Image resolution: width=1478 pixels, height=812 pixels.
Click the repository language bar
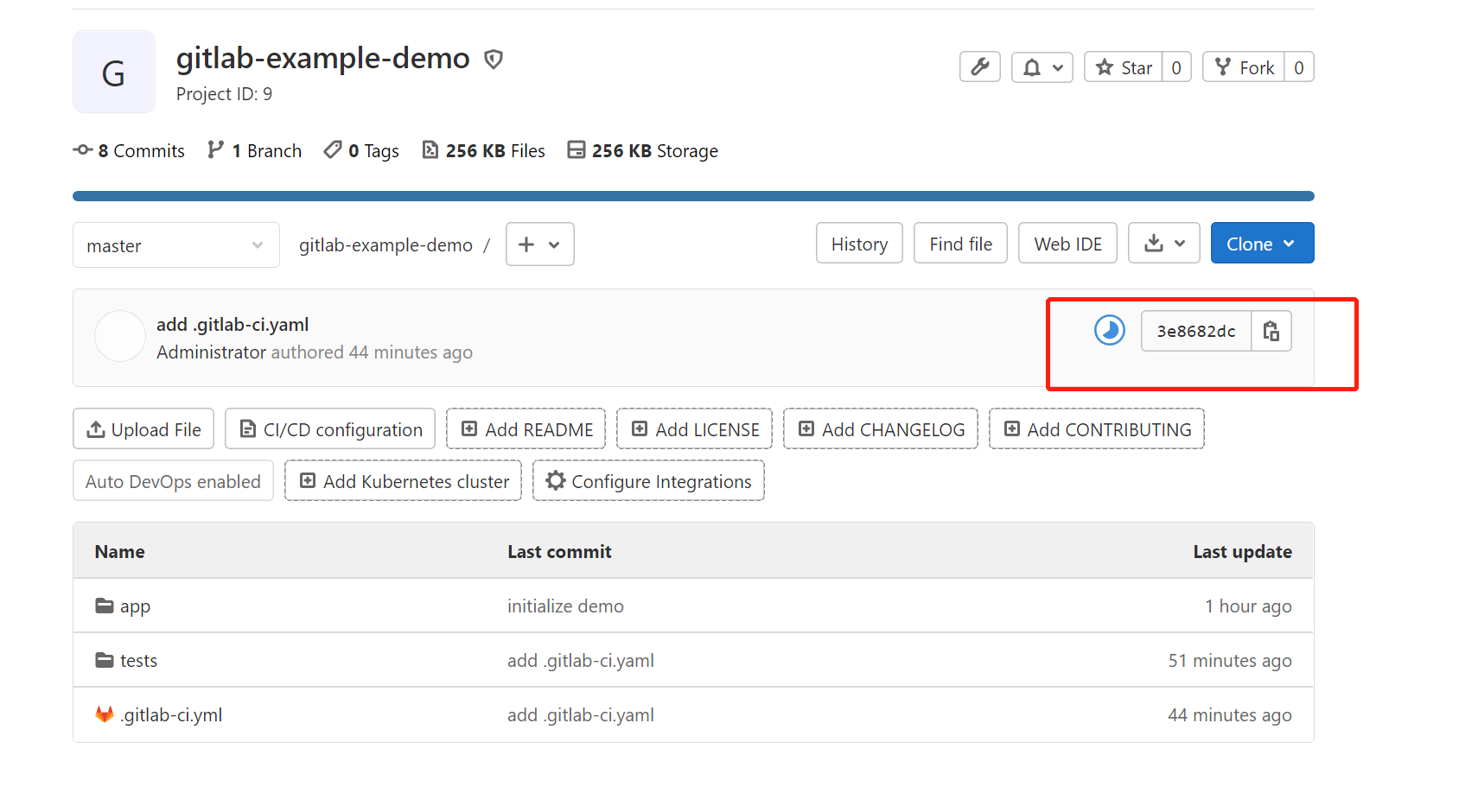(x=693, y=196)
